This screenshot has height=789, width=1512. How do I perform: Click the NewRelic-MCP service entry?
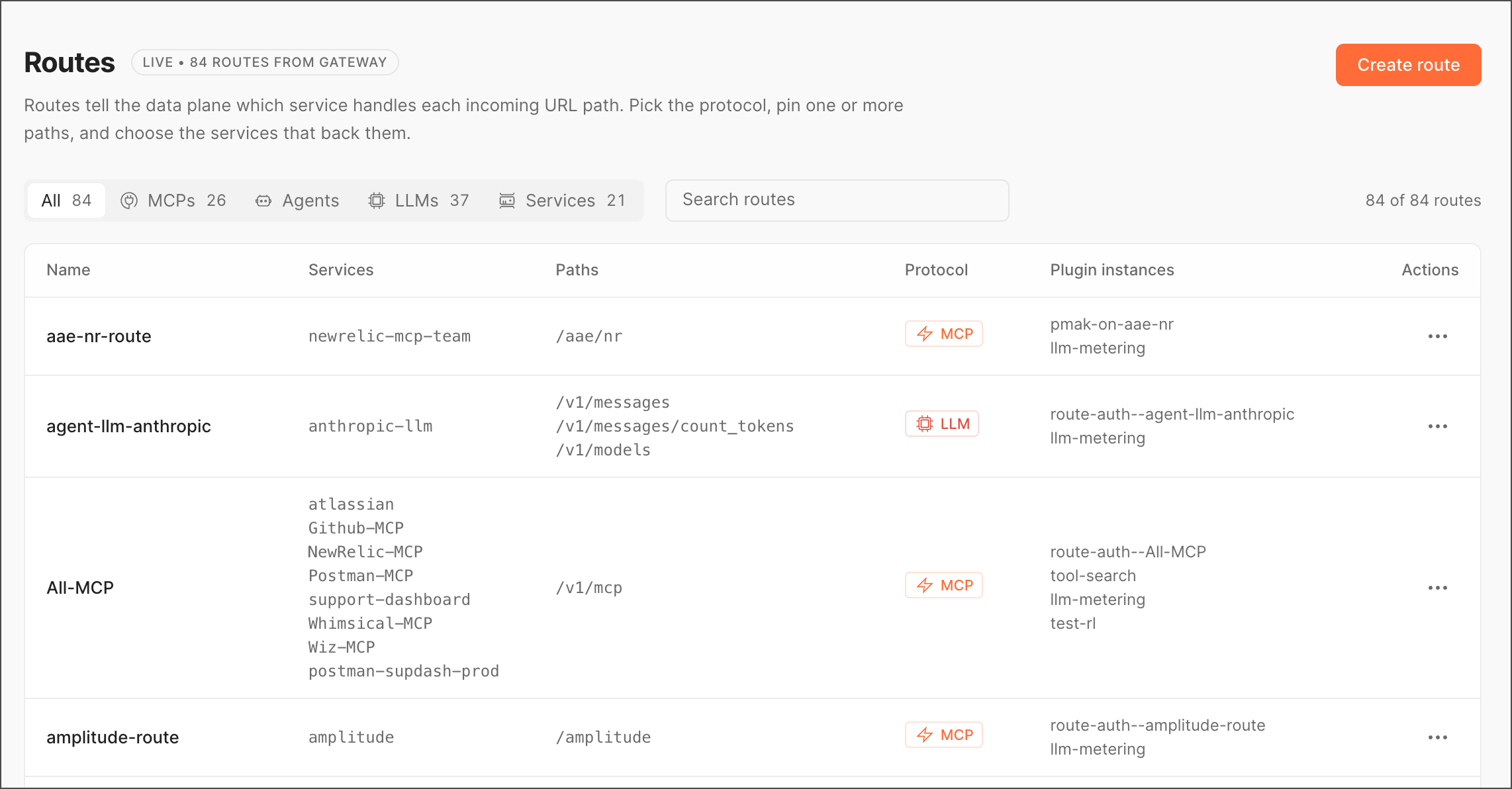tap(365, 552)
